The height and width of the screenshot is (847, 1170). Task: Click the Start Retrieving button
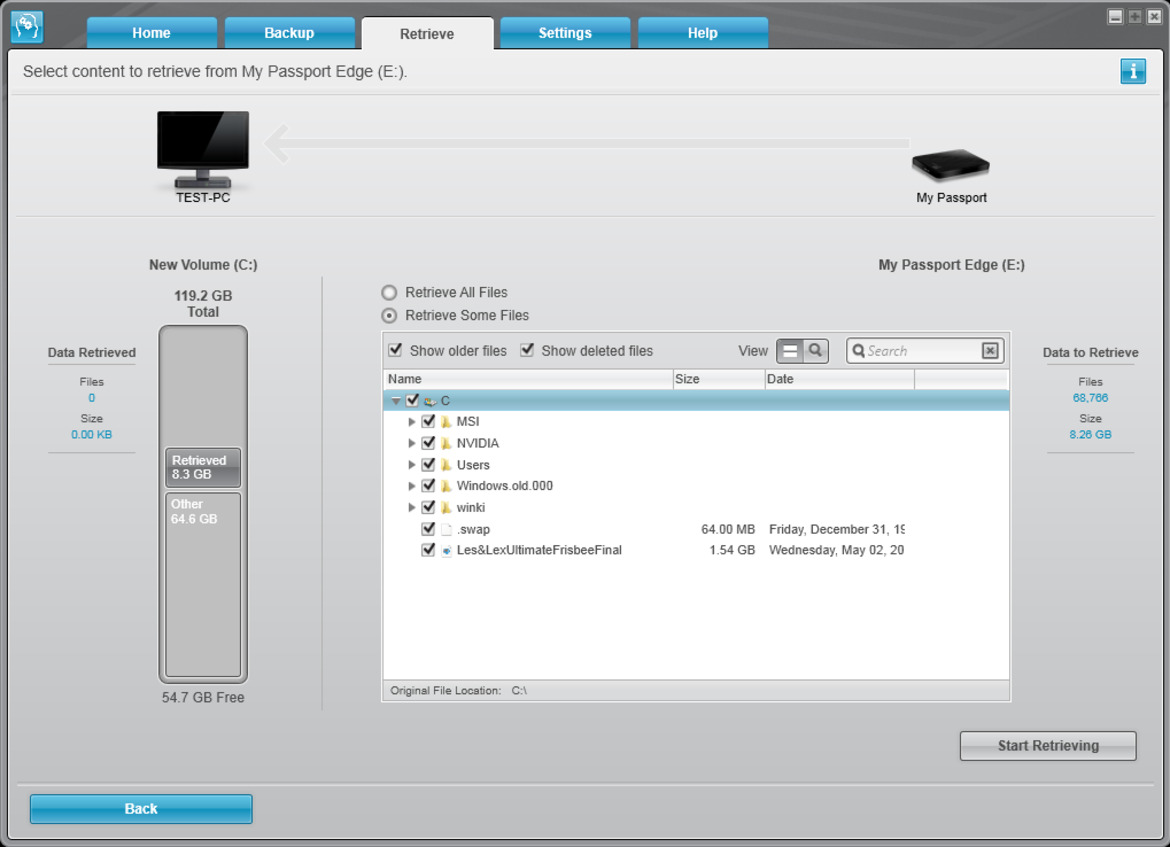pos(1048,746)
